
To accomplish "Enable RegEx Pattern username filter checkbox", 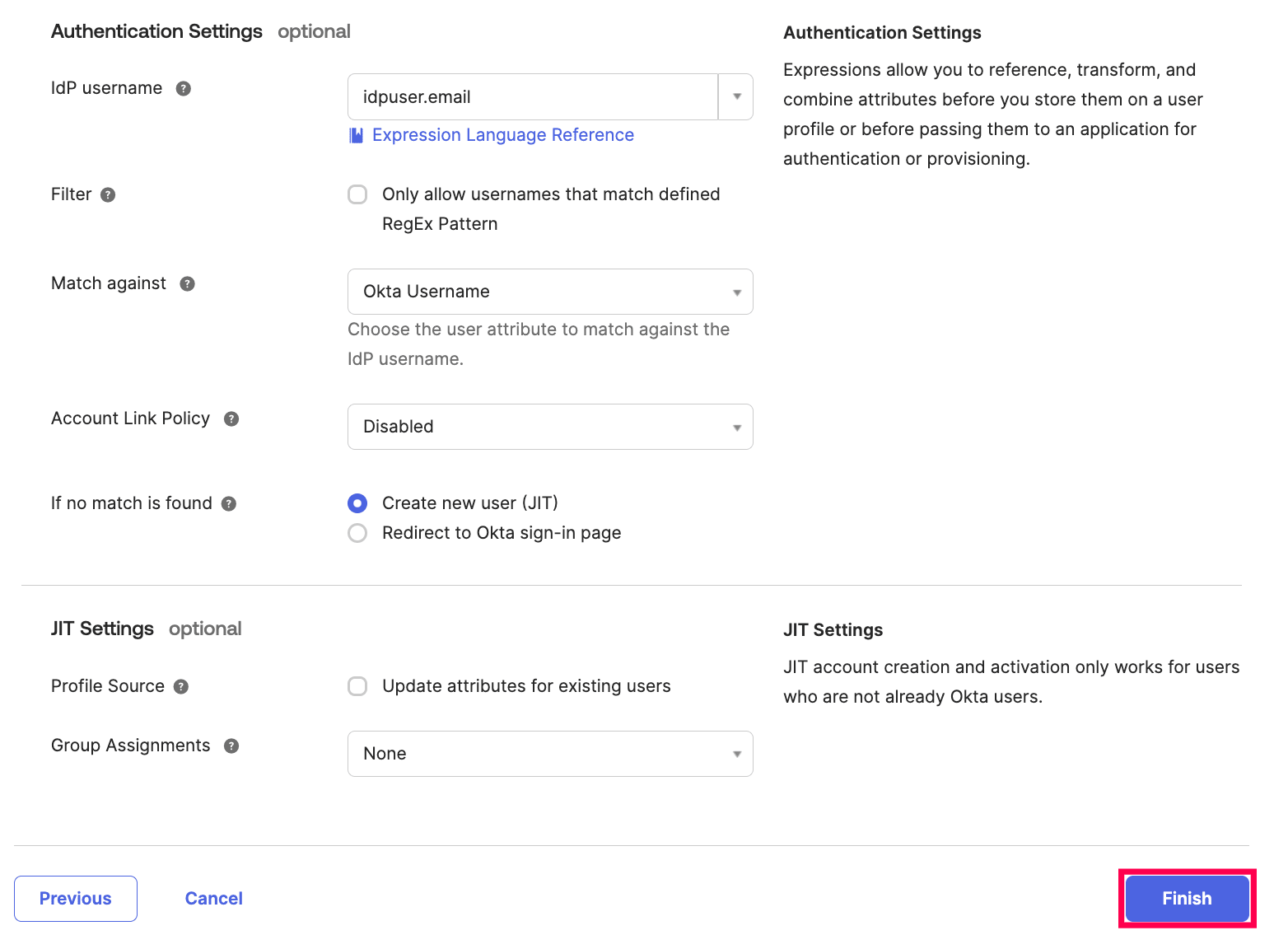I will (x=357, y=194).
